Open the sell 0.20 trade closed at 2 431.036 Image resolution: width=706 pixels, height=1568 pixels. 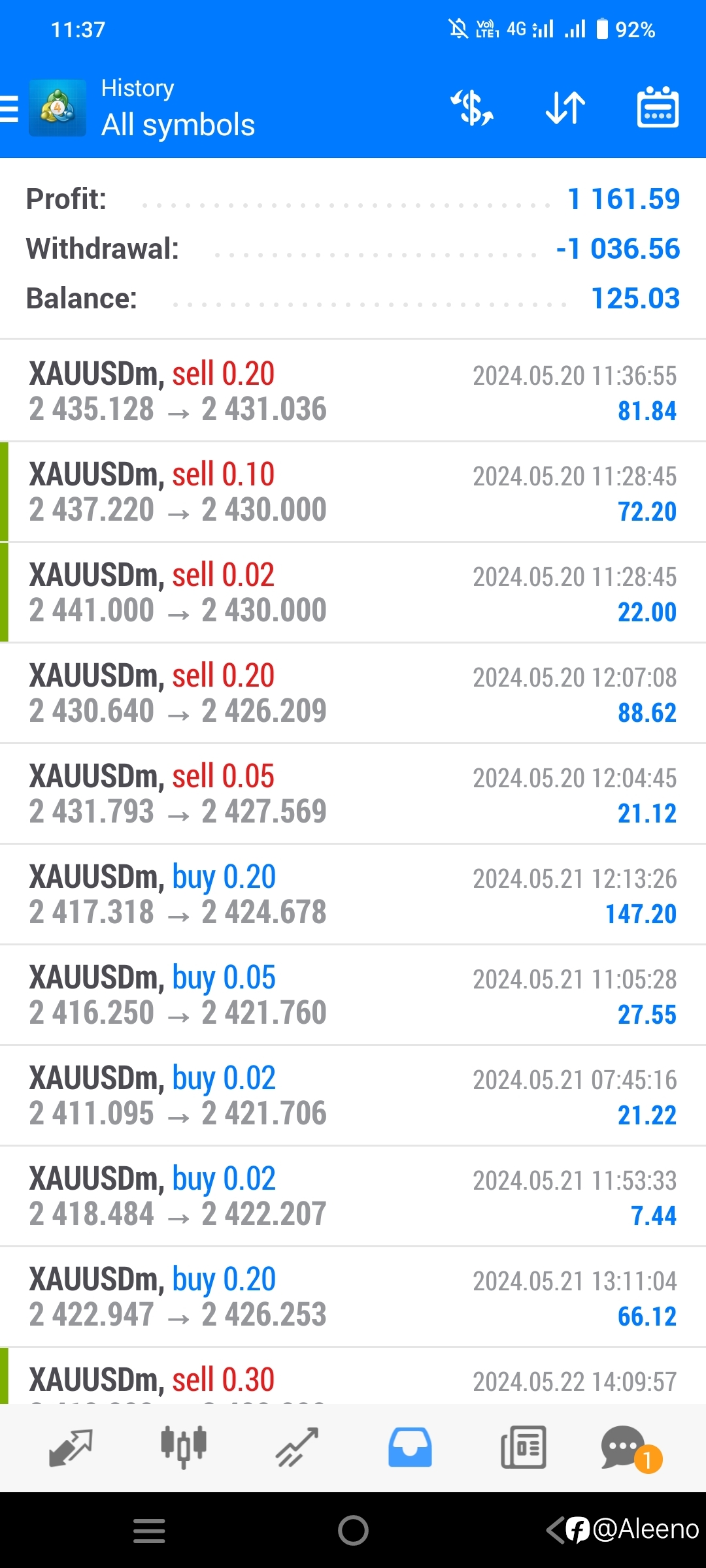(353, 391)
